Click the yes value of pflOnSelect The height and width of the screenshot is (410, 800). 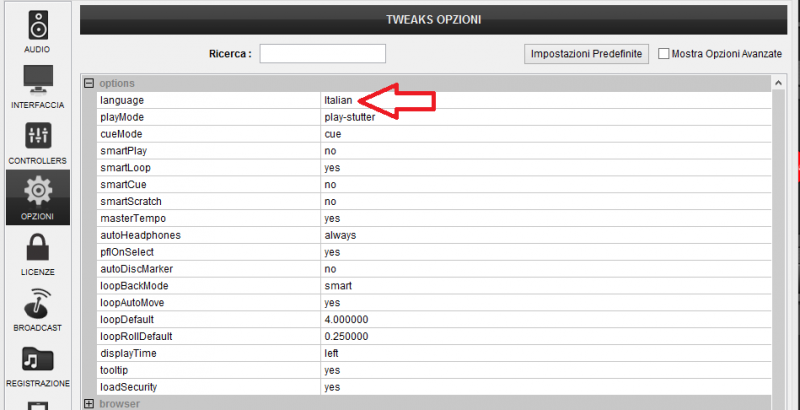(332, 252)
